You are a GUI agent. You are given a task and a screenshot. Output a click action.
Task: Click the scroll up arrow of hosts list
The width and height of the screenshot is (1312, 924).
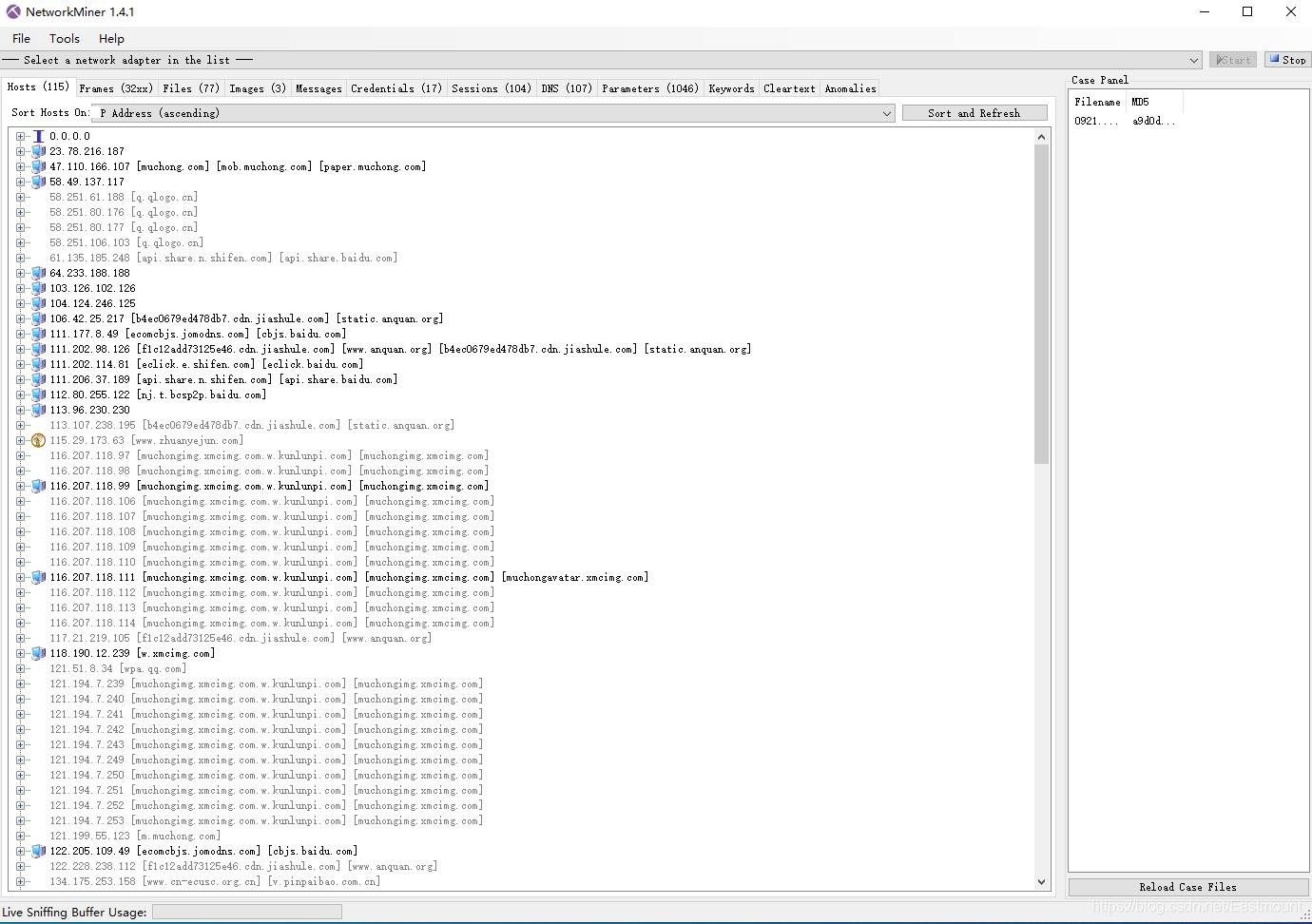click(x=1041, y=137)
